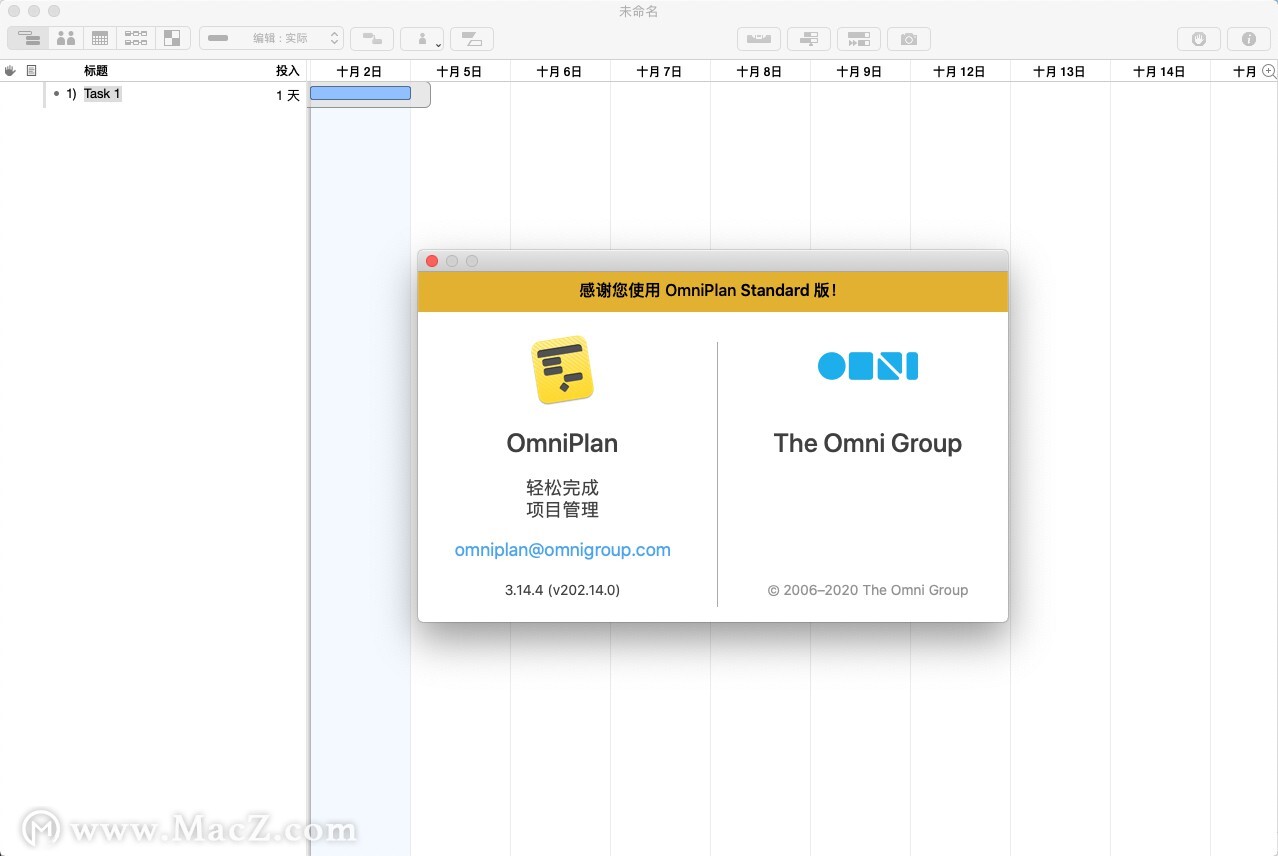Click the 十月 7日 timeline header
This screenshot has height=856, width=1278.
coord(660,72)
